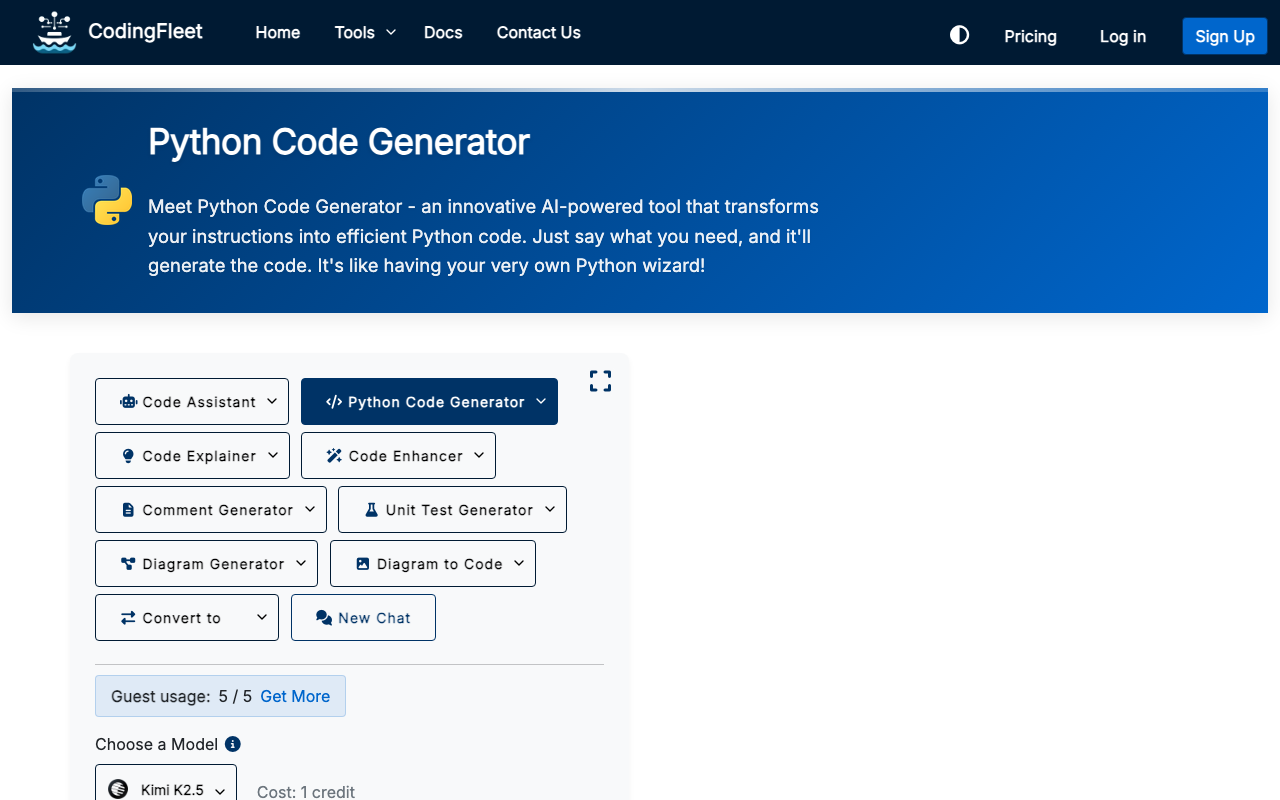Select the Comment Generator tool
The height and width of the screenshot is (800, 1280).
tap(208, 510)
